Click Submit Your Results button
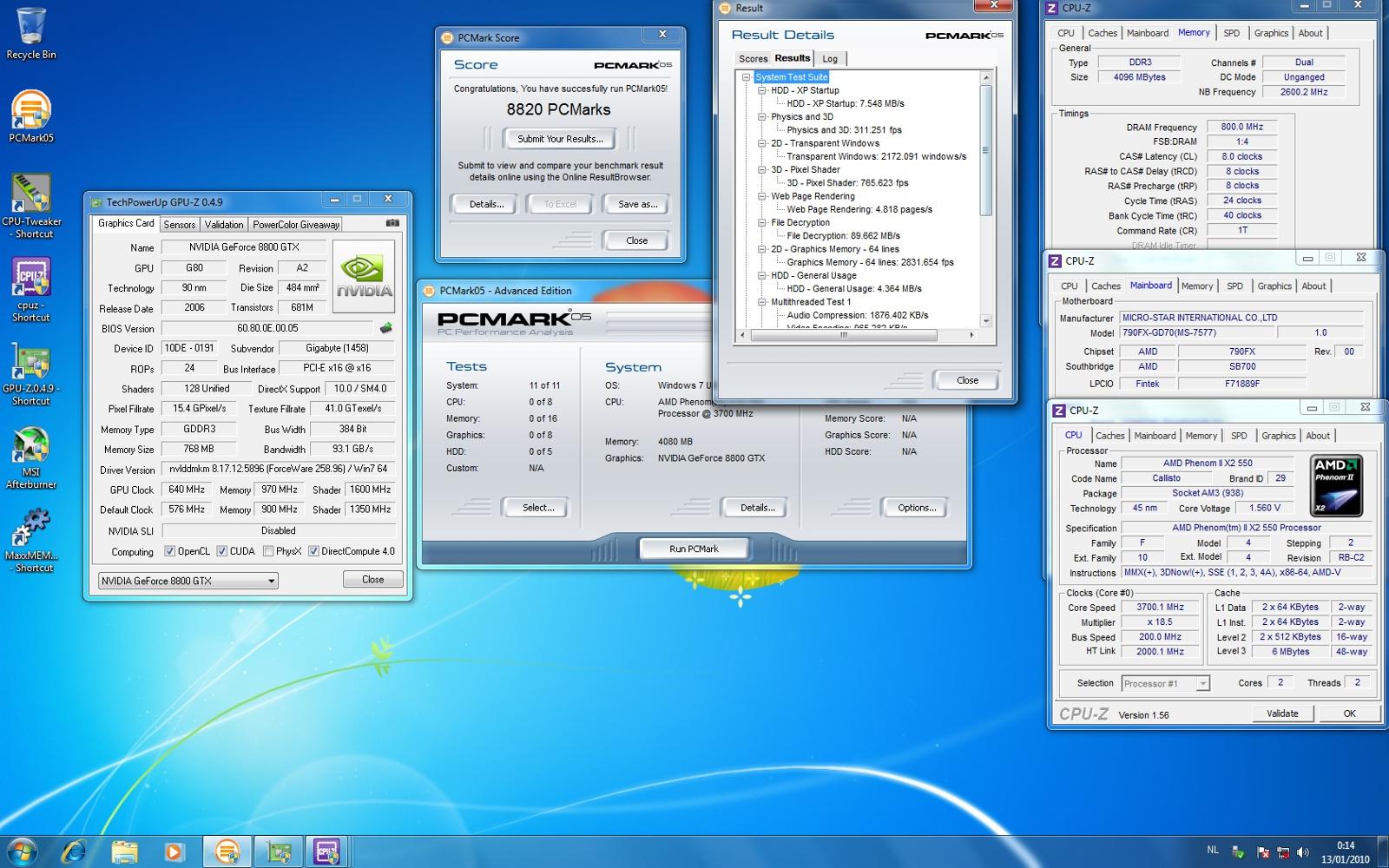1389x868 pixels. coord(560,139)
